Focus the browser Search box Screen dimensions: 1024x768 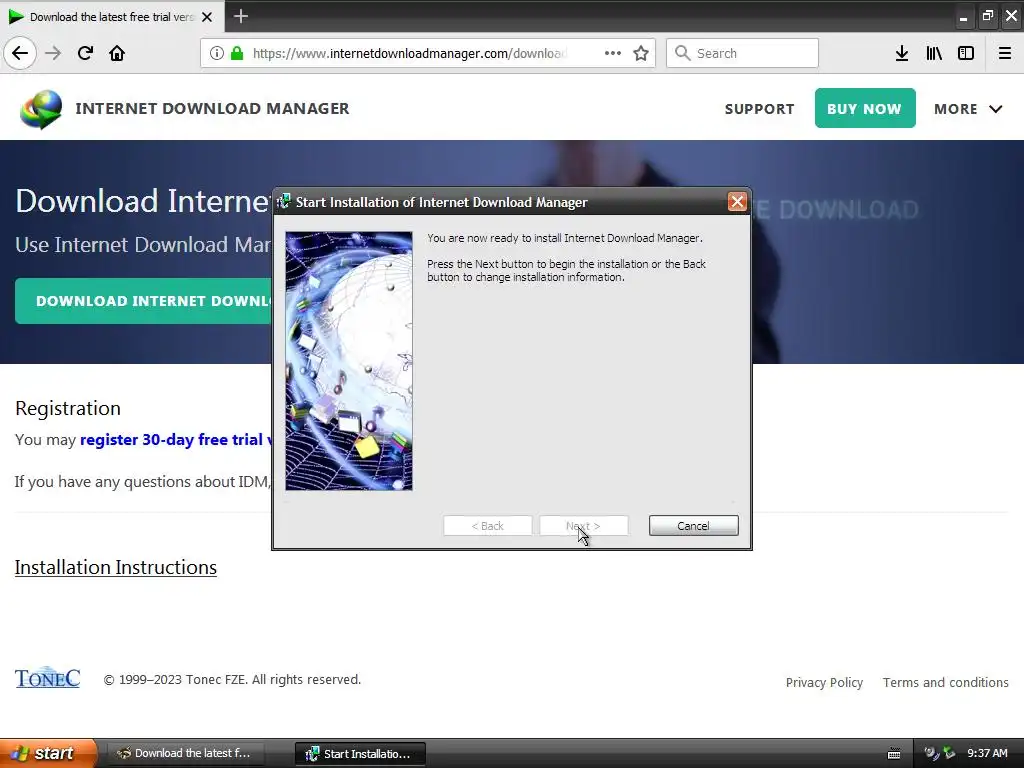(x=742, y=53)
